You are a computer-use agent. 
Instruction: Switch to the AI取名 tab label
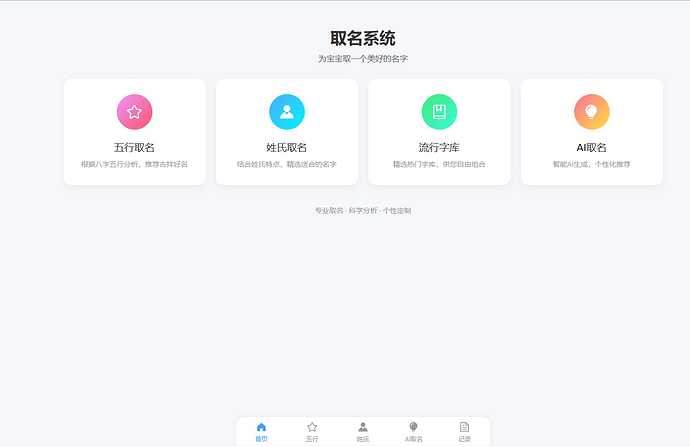pos(414,439)
